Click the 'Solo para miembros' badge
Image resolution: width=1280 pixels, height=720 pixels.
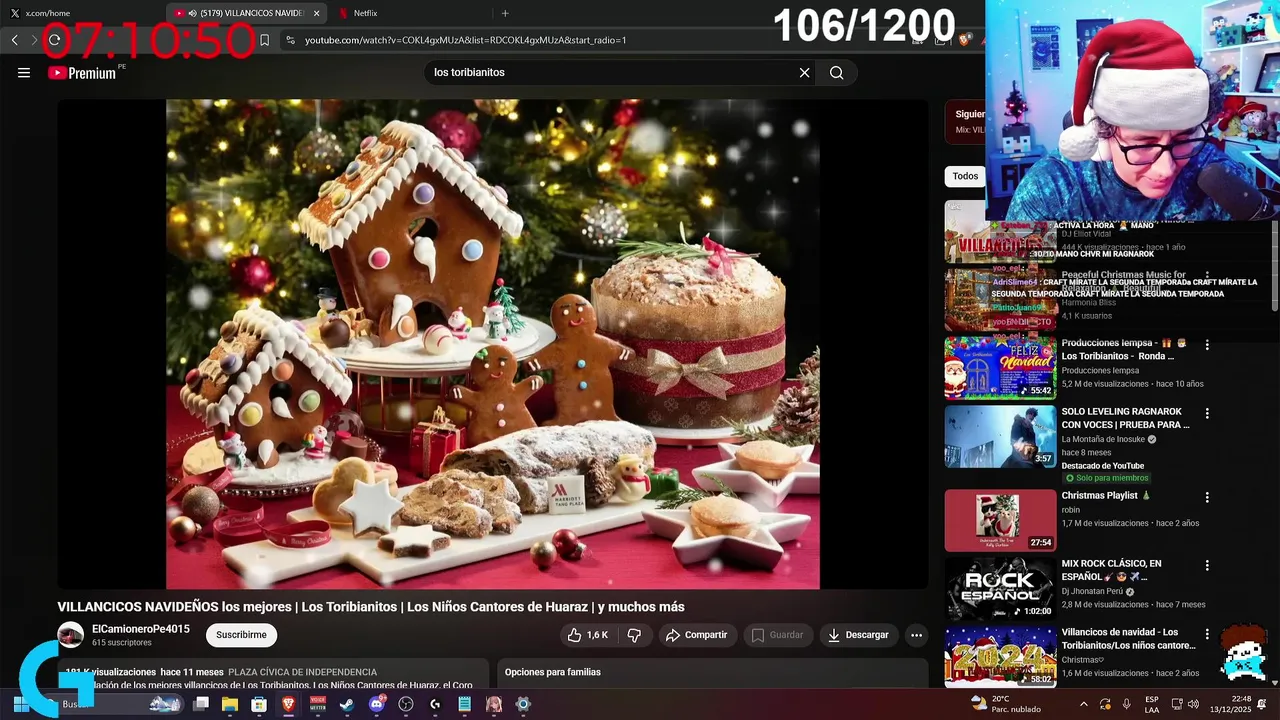click(x=1105, y=478)
